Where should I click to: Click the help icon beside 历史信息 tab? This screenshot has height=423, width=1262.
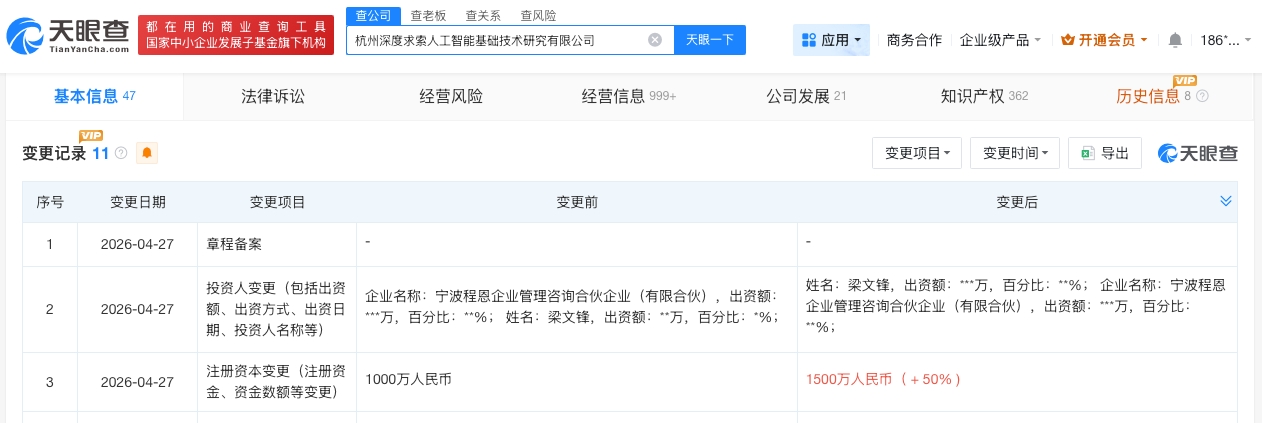[1202, 97]
